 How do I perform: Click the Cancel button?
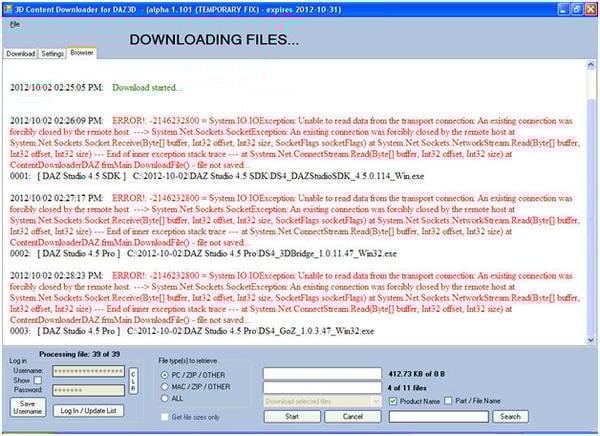[x=353, y=416]
